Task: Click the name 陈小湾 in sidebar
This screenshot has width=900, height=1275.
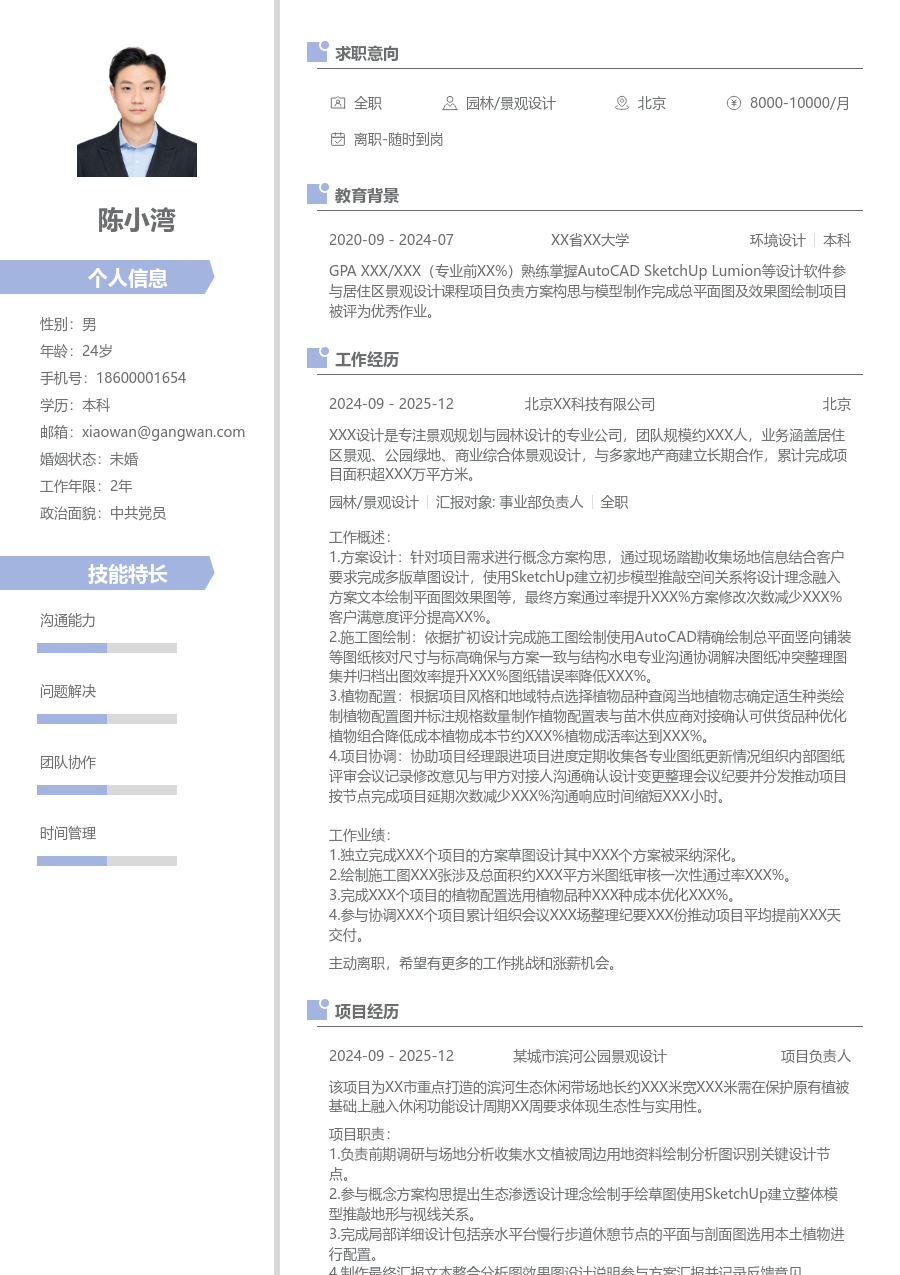Action: coord(137,221)
